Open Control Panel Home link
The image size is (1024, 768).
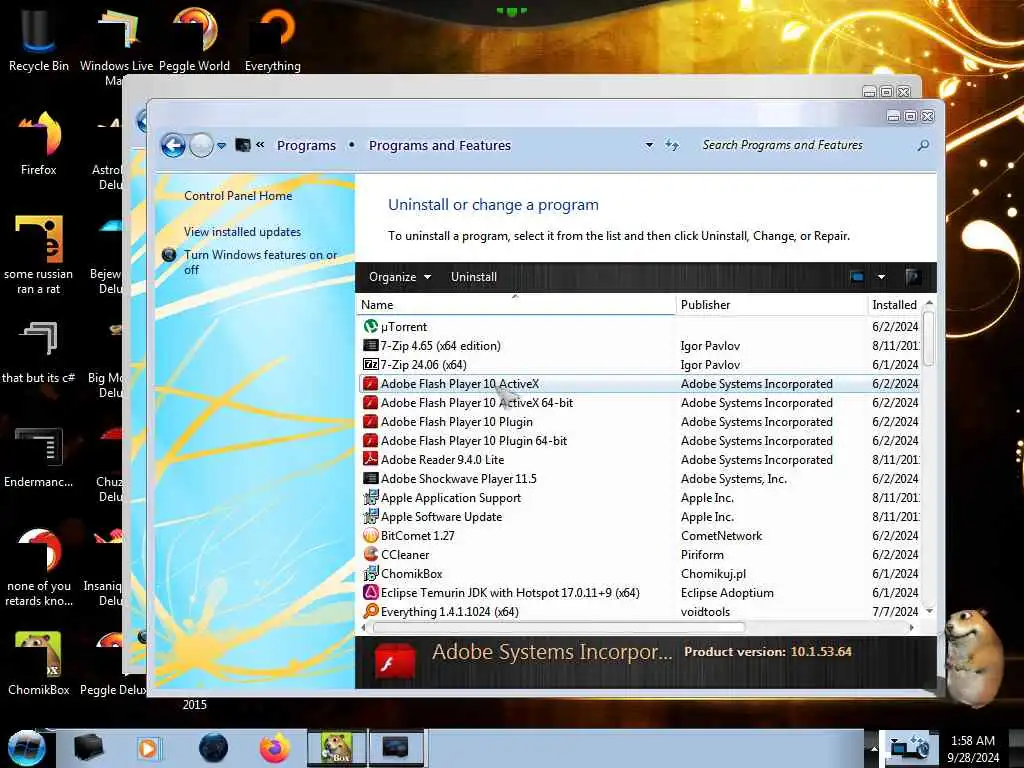[238, 196]
